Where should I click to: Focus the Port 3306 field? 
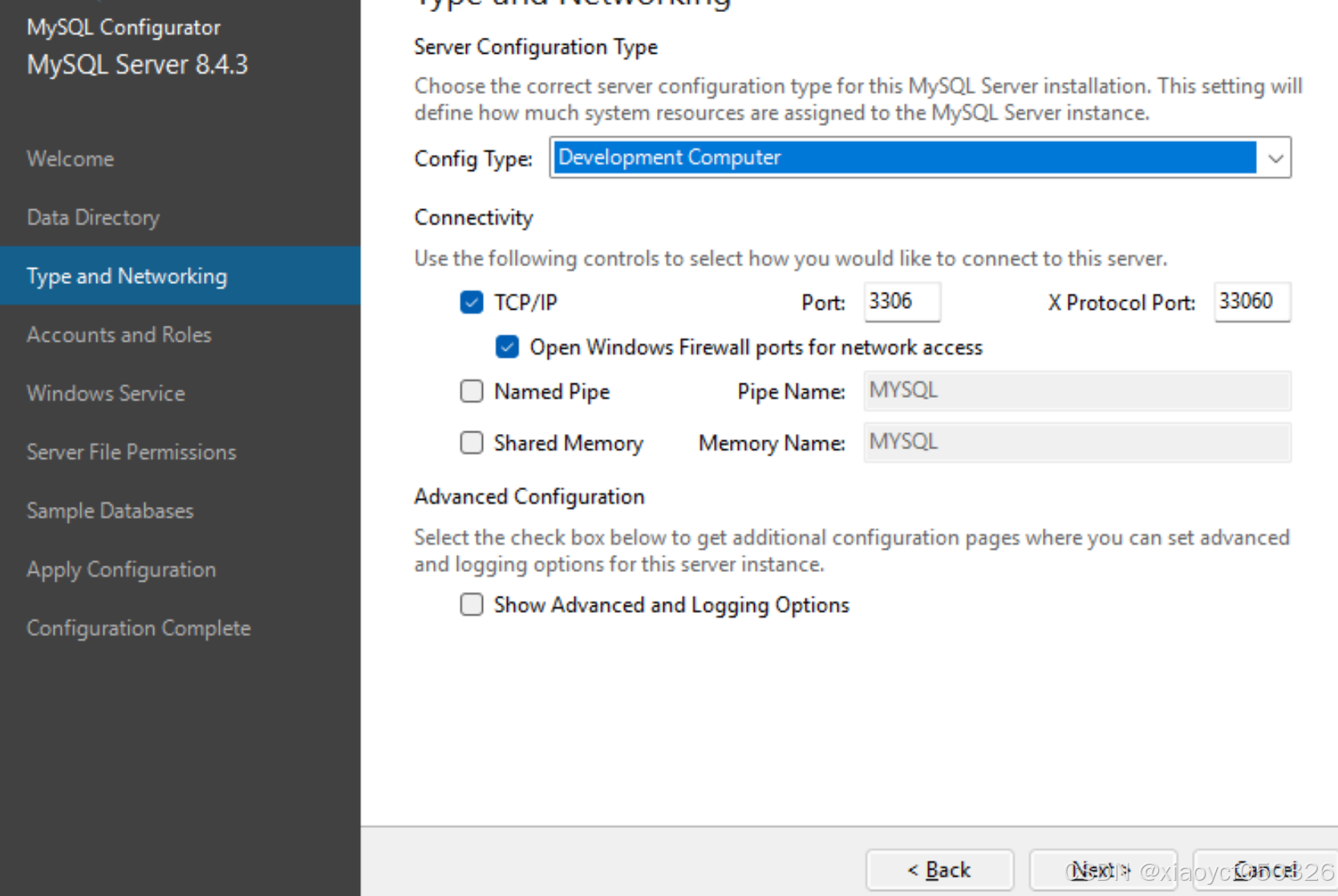[902, 302]
